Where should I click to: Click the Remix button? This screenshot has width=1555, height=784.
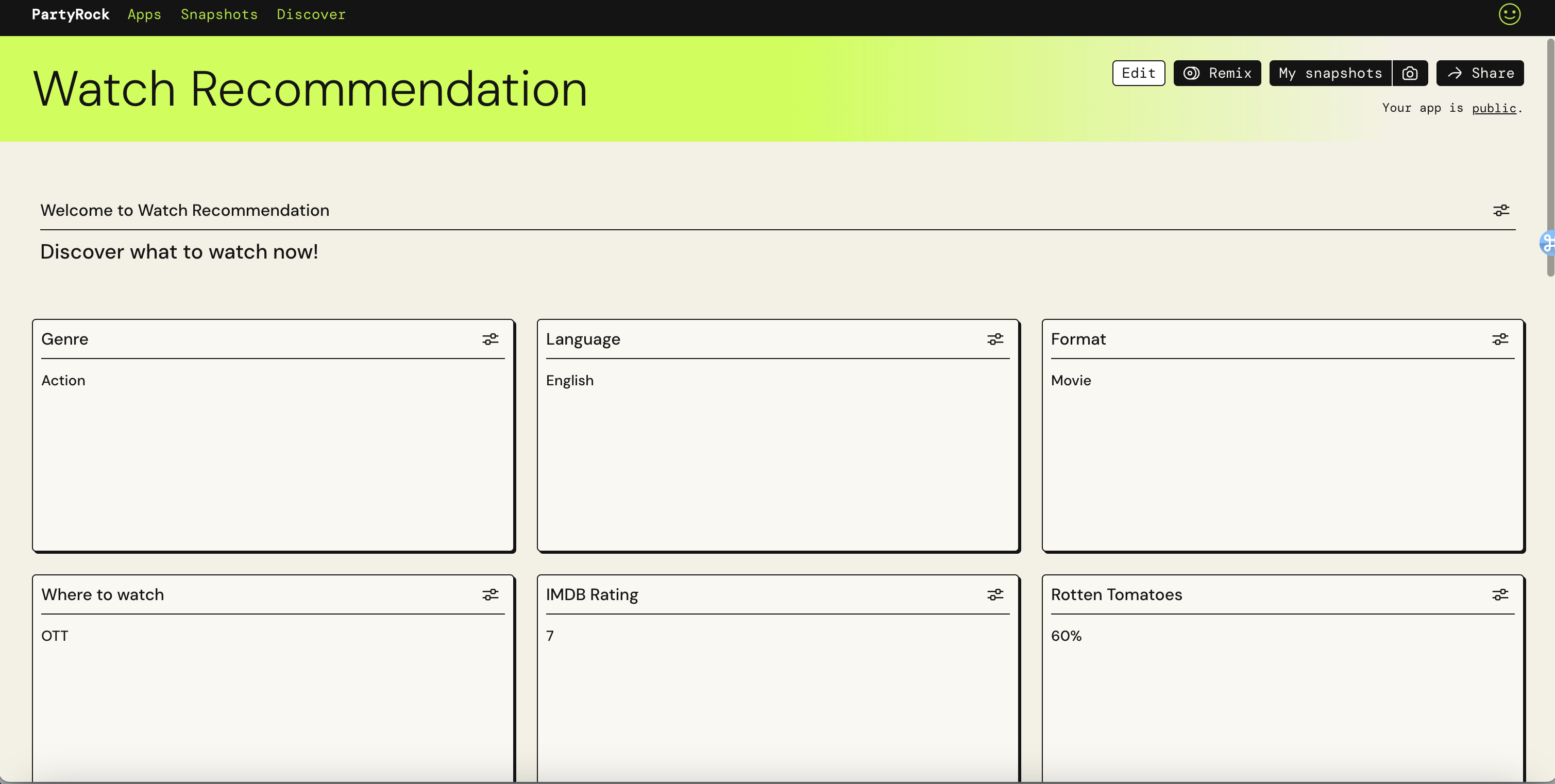pyautogui.click(x=1217, y=73)
